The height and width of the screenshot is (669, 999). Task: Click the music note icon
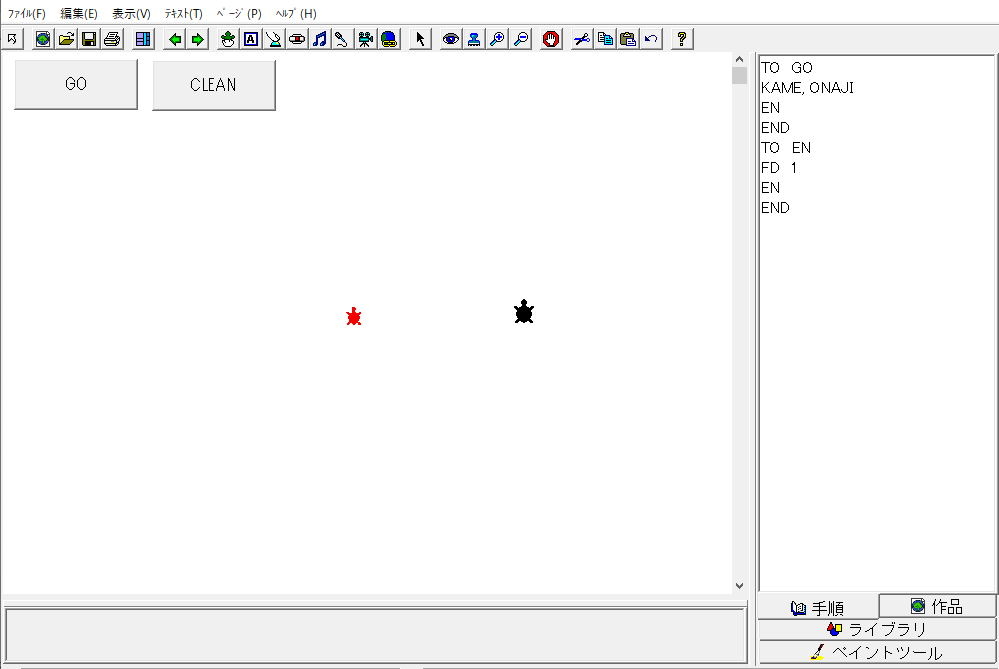click(x=320, y=39)
